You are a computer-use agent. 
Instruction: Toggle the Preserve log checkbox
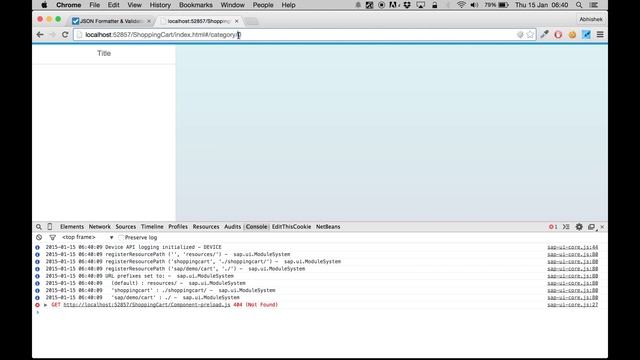coord(121,237)
